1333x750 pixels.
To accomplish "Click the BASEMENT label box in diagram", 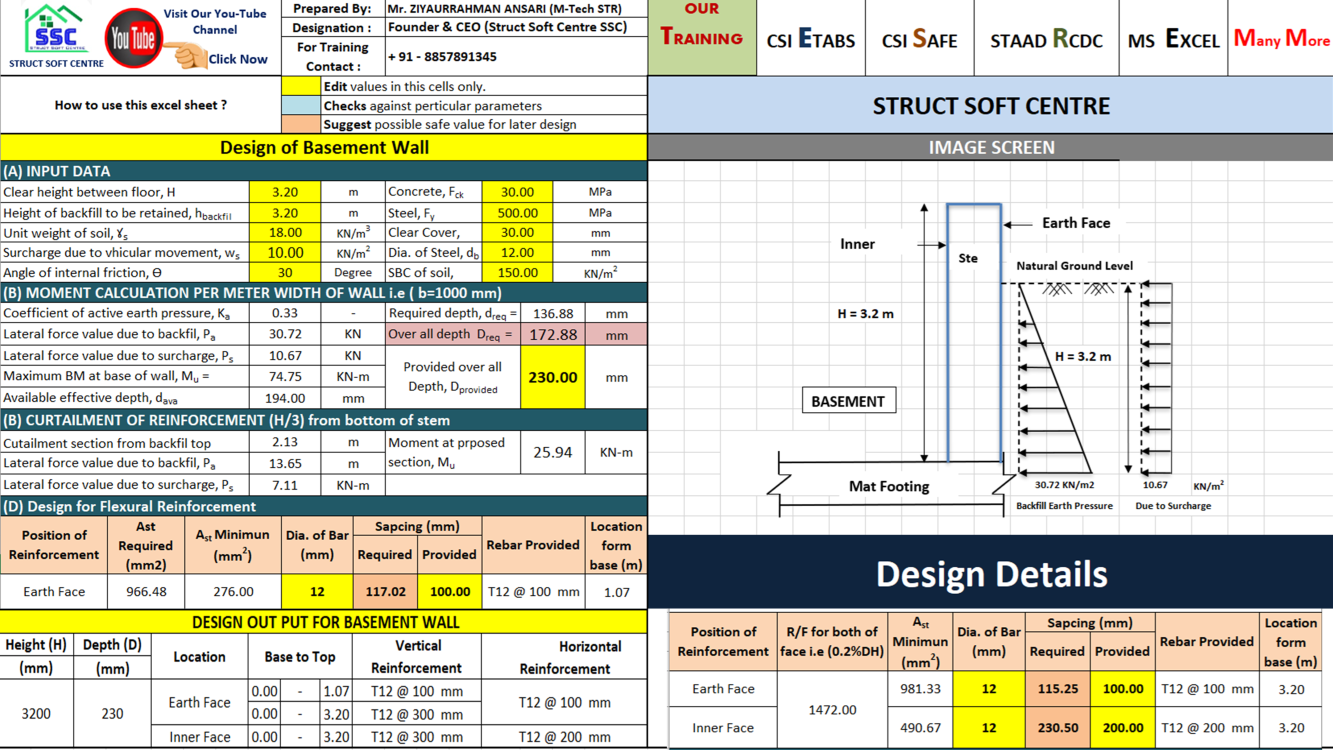I will 848,401.
